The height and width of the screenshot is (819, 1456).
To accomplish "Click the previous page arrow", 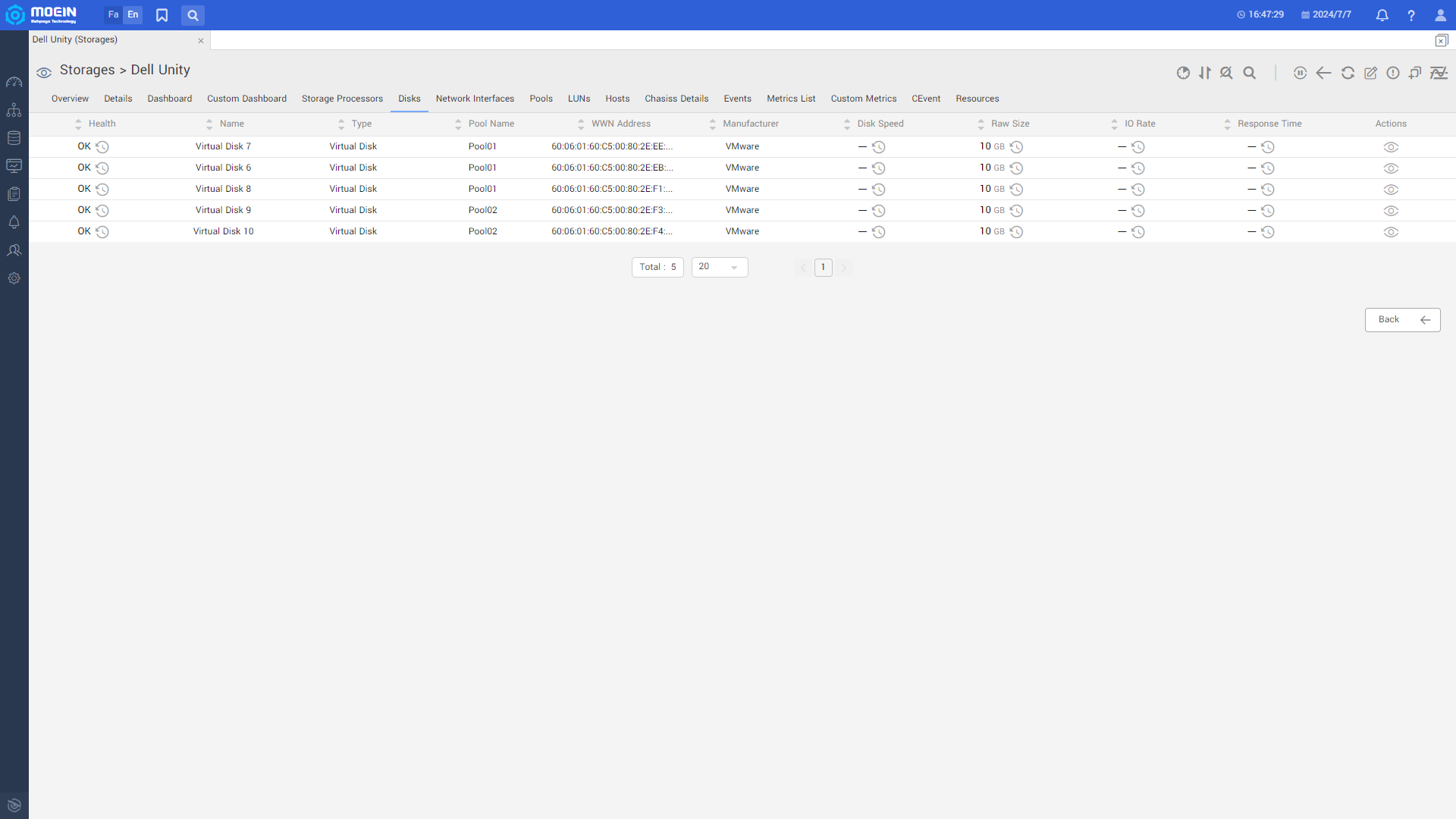I will point(803,267).
